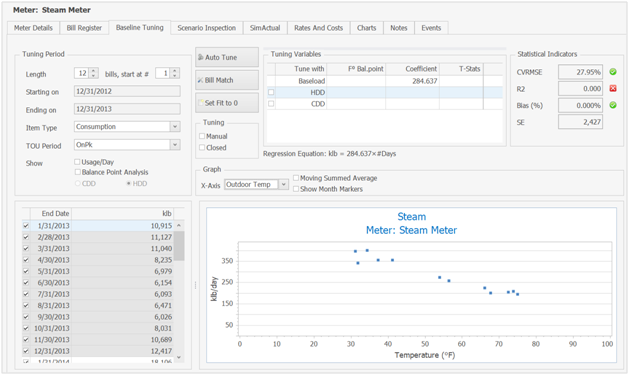This screenshot has height=375, width=630.
Task: Select the 5/31/2013 bill row
Action: pyautogui.click(x=98, y=271)
